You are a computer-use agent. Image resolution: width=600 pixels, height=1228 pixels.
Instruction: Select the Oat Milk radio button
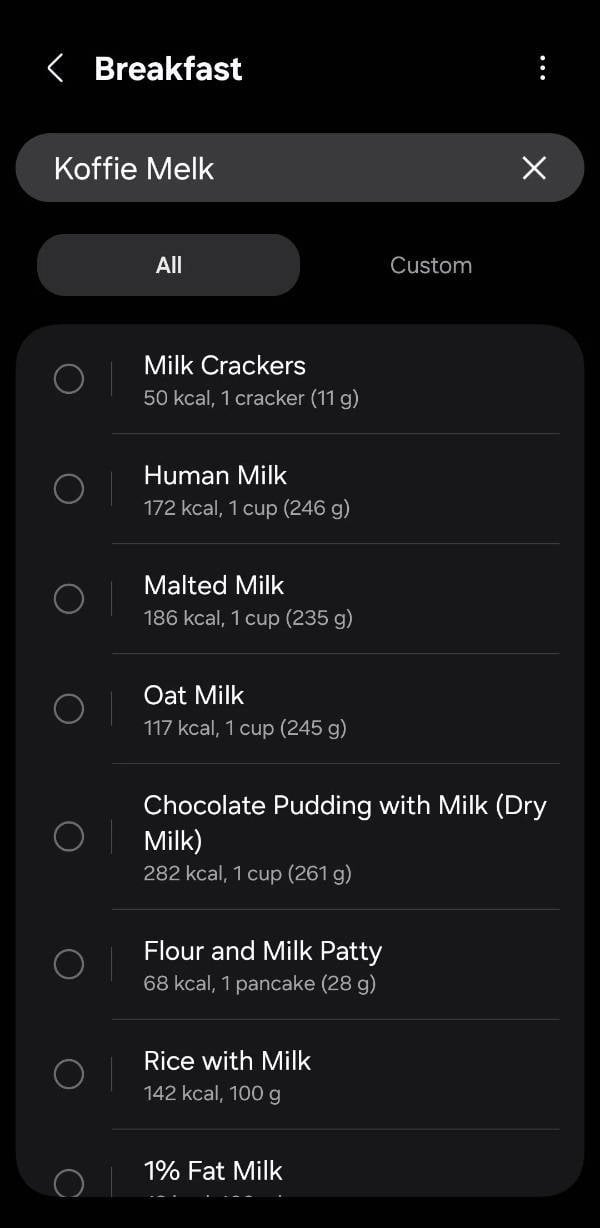coord(68,709)
